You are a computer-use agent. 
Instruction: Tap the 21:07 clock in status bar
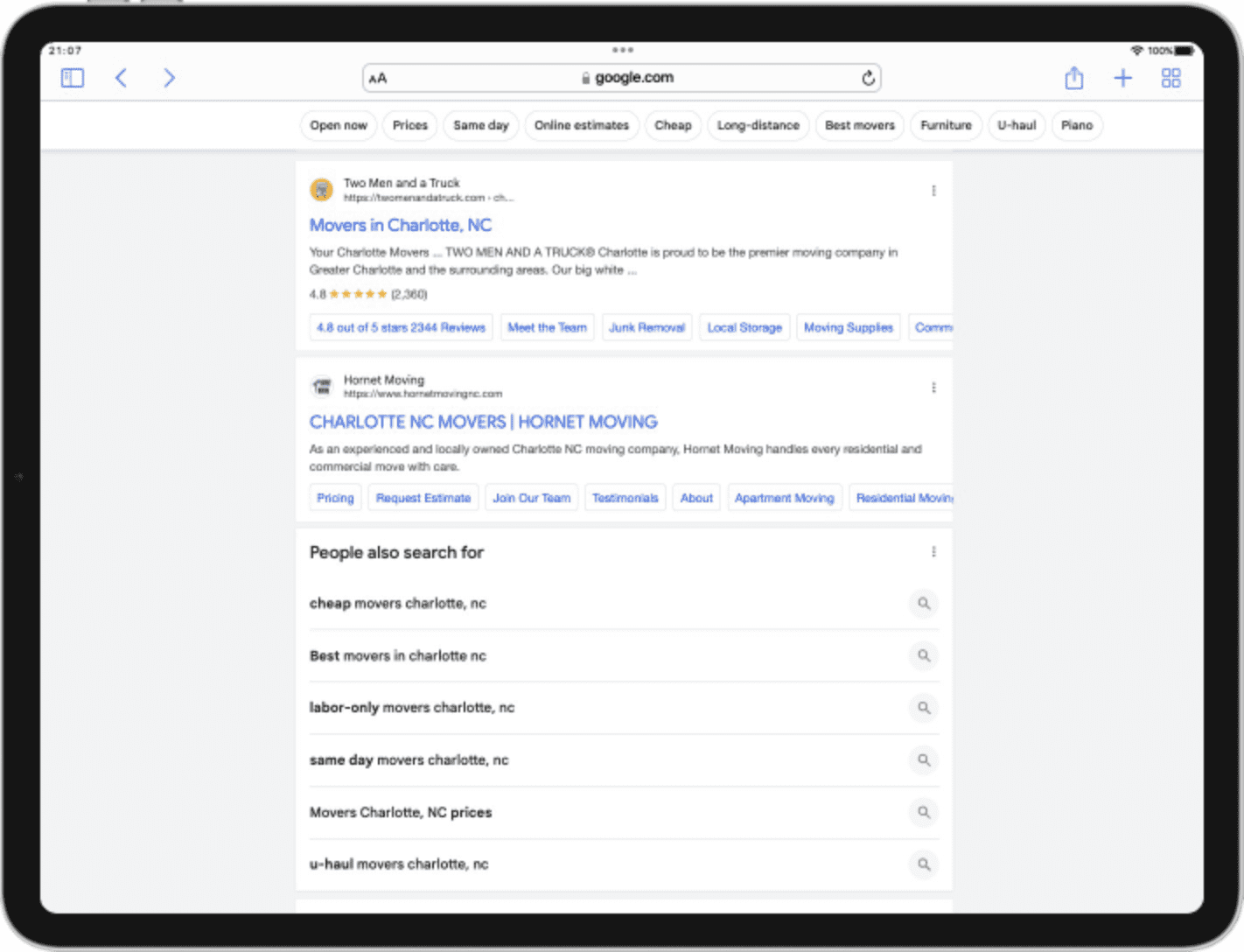(x=65, y=51)
